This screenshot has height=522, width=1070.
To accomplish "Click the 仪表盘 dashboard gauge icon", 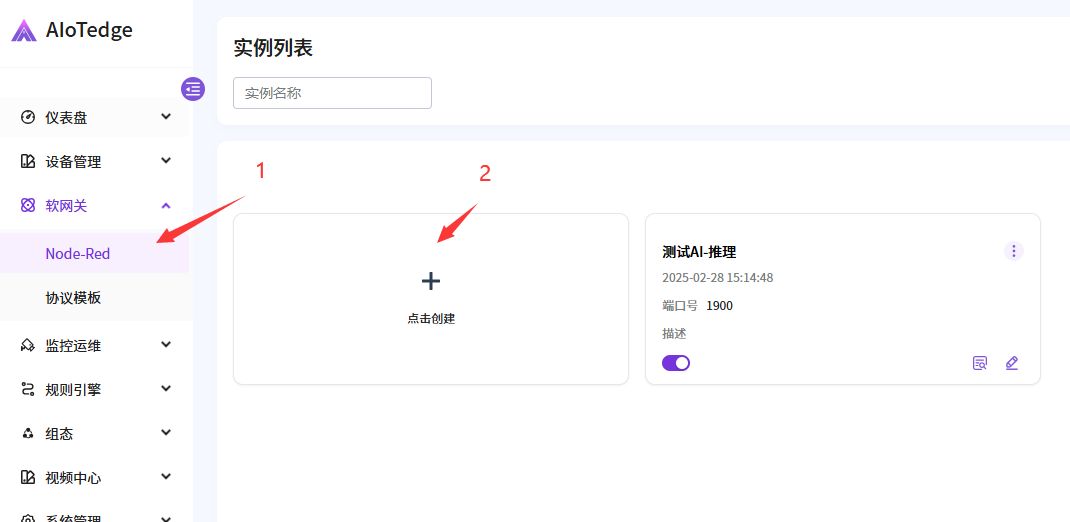I will 28,117.
